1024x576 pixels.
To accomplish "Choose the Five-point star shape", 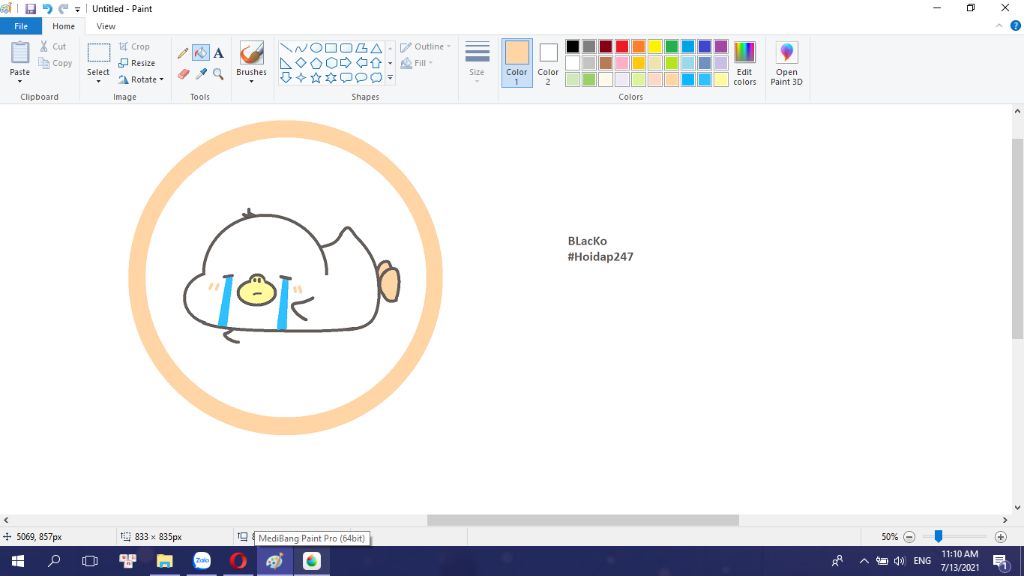I will [x=315, y=78].
